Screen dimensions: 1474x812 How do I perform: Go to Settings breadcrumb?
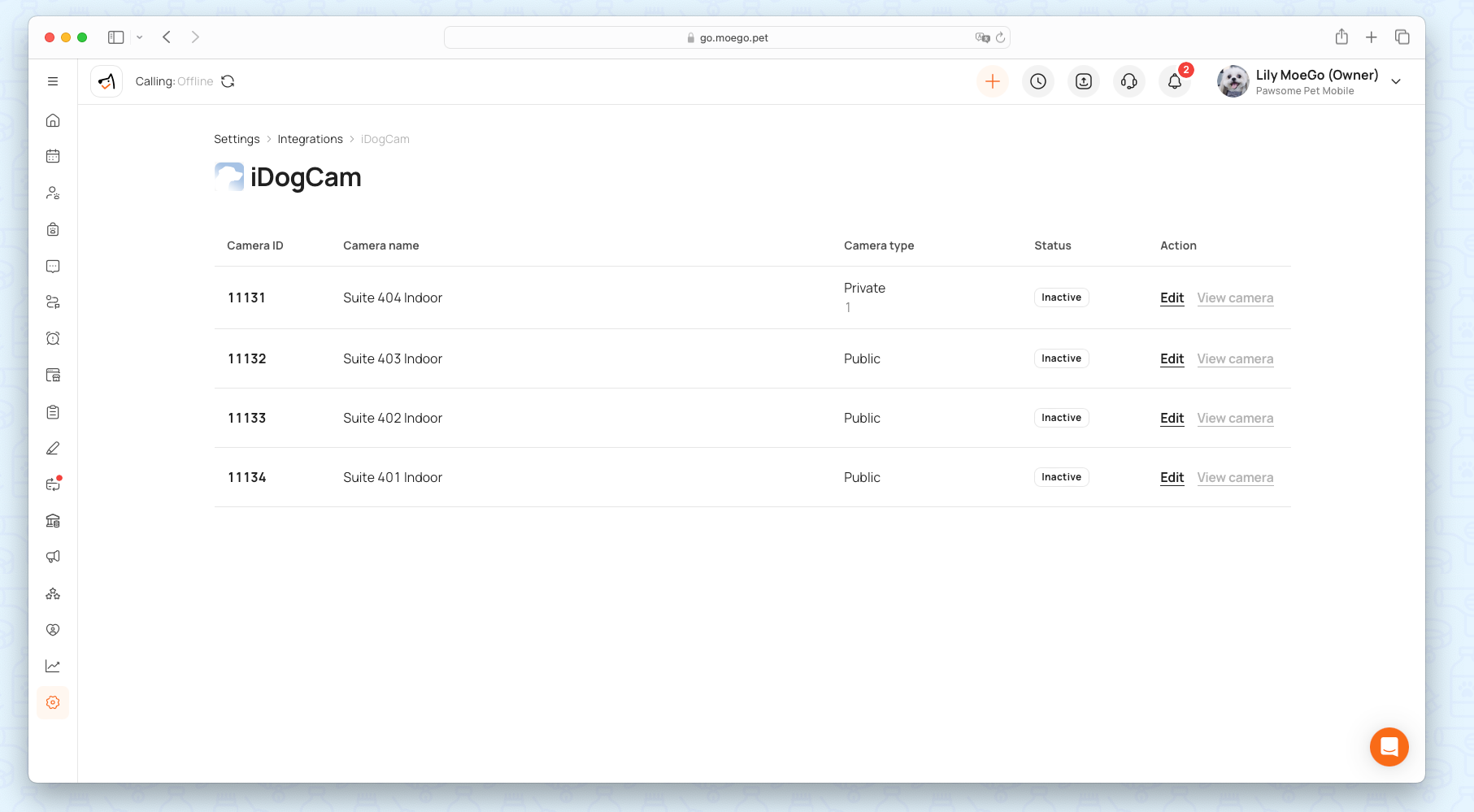tap(237, 139)
